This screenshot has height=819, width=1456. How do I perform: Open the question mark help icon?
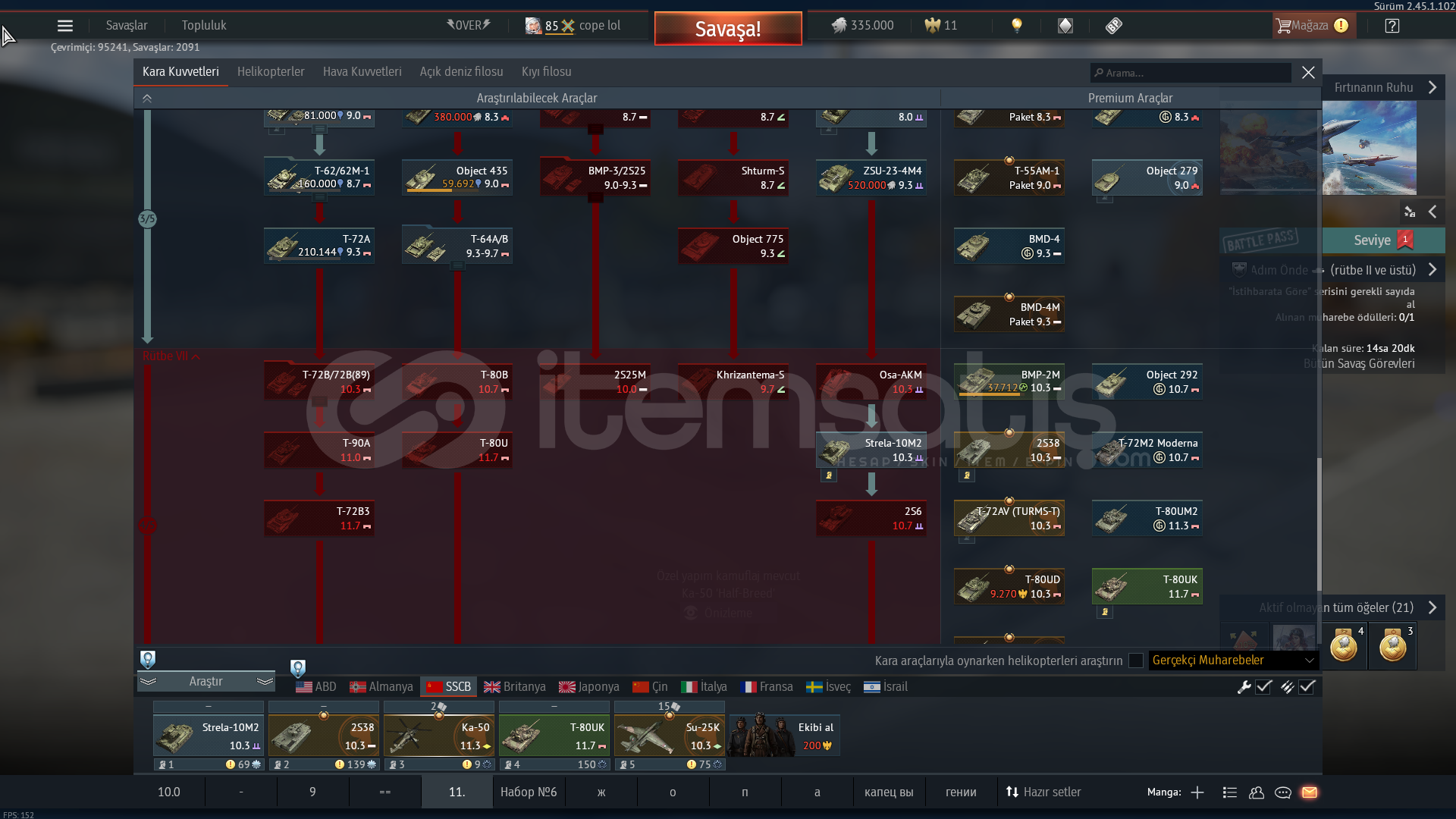(x=1392, y=26)
